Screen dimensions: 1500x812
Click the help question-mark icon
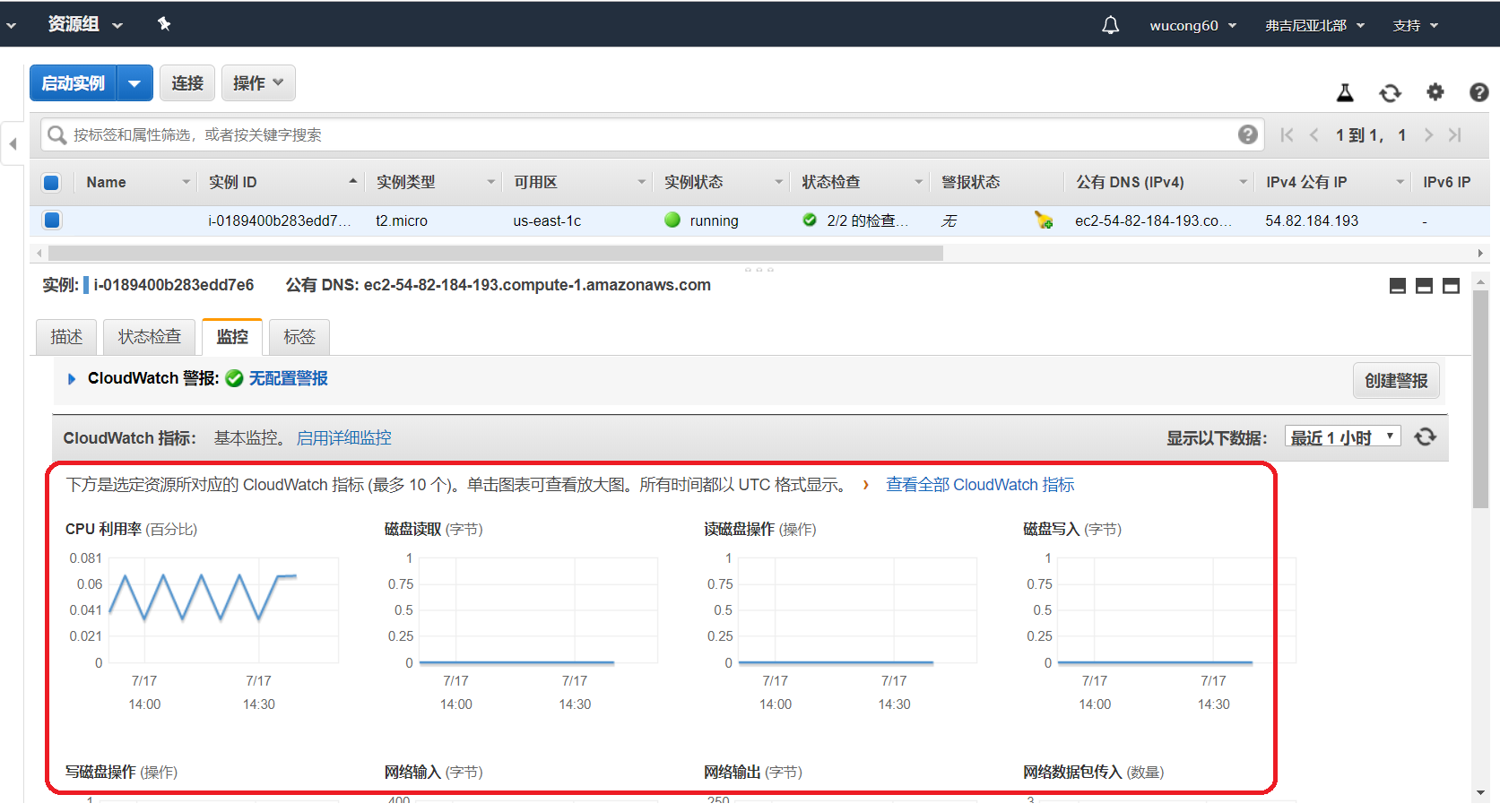pyautogui.click(x=1478, y=92)
